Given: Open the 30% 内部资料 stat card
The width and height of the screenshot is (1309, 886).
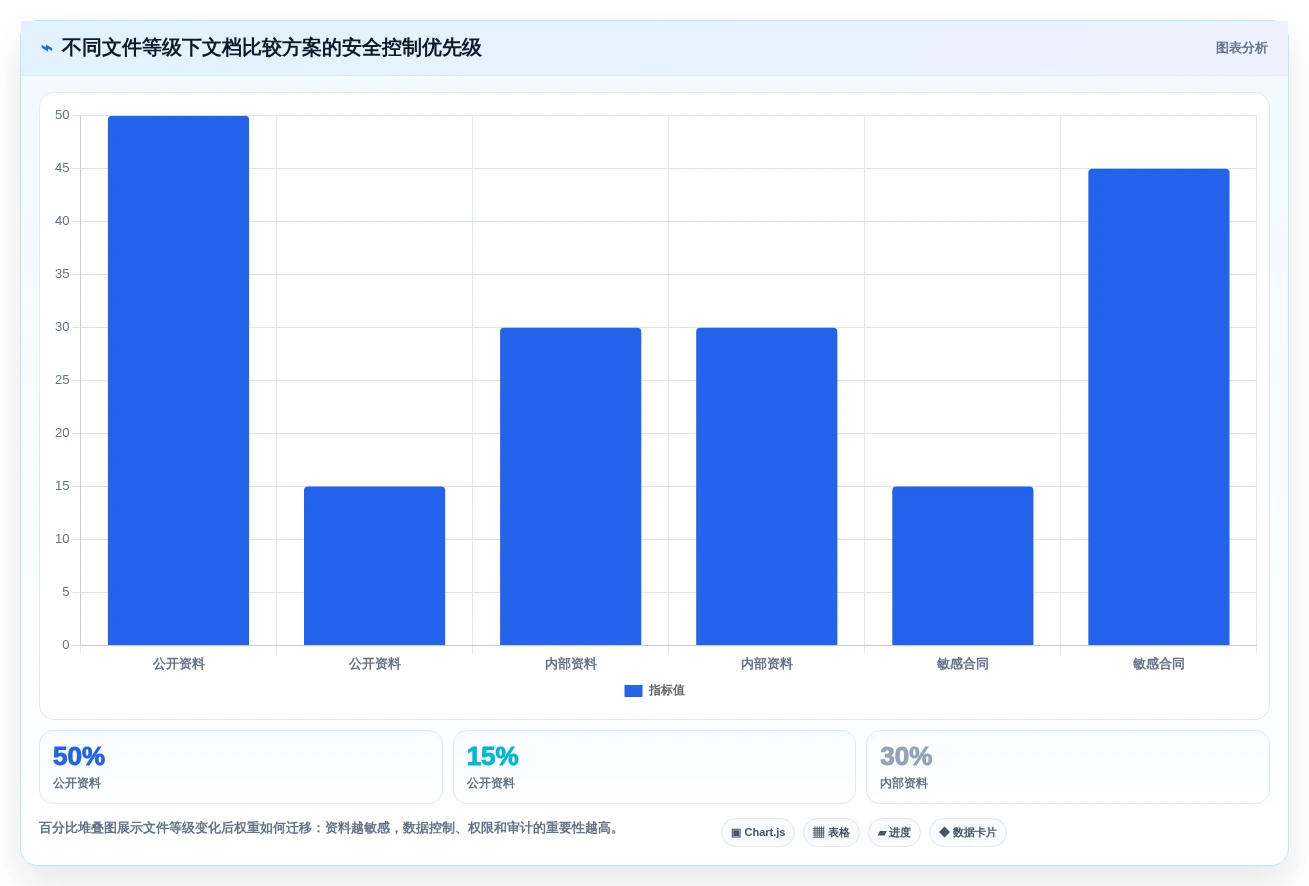Looking at the screenshot, I should coord(1068,767).
